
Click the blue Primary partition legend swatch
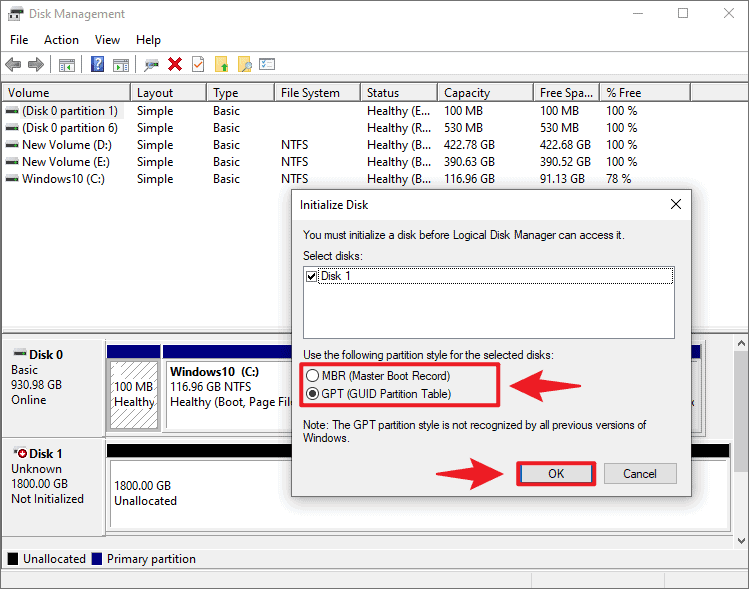[97, 558]
